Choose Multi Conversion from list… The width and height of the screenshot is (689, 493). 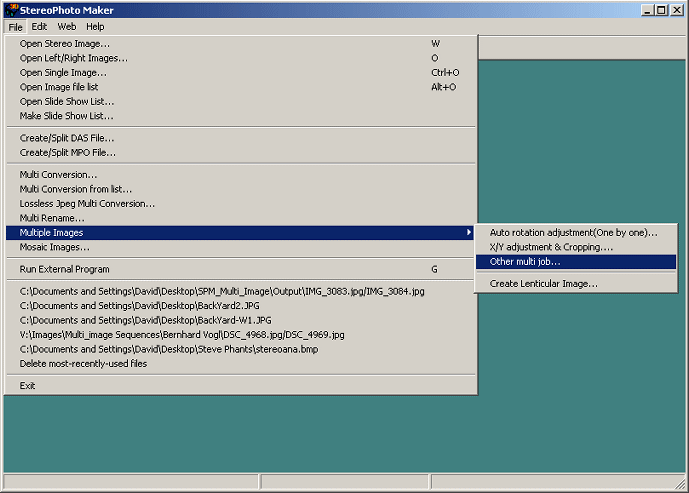pyautogui.click(x=241, y=189)
